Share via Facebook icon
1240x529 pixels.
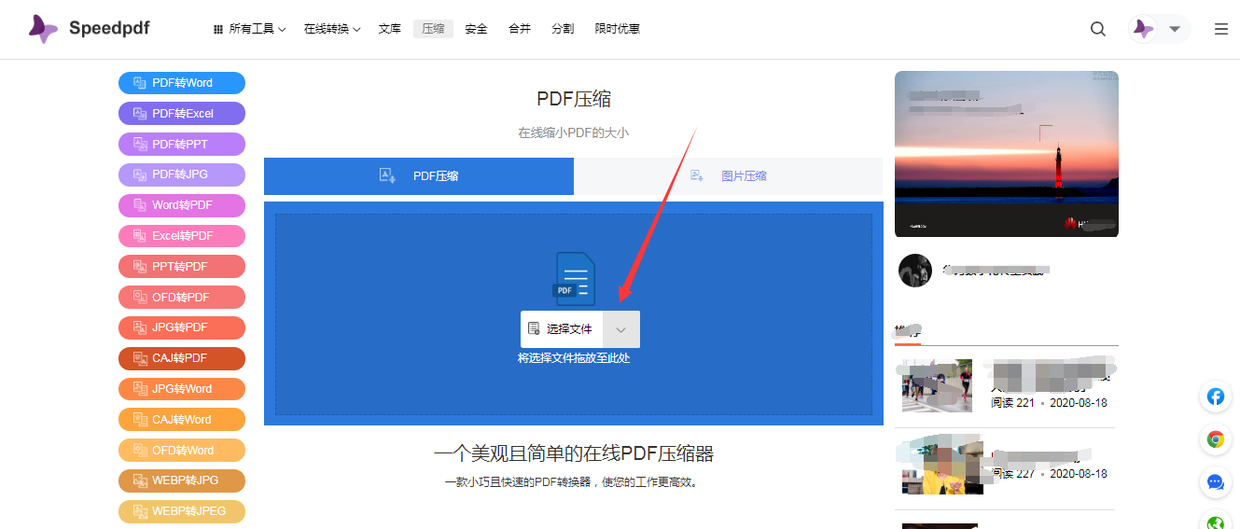click(1216, 397)
